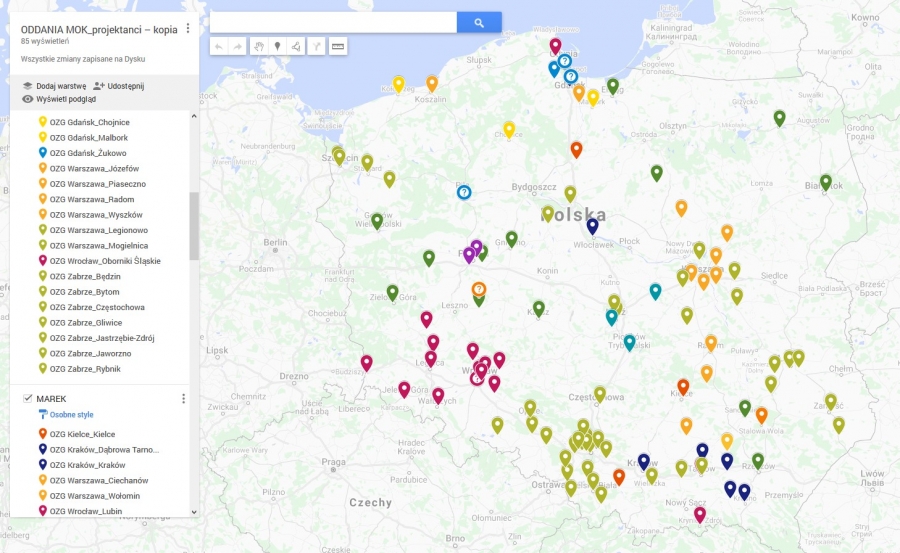The image size is (900, 553).
Task: Click the red-orange marker at Kielce
Action: click(x=682, y=386)
